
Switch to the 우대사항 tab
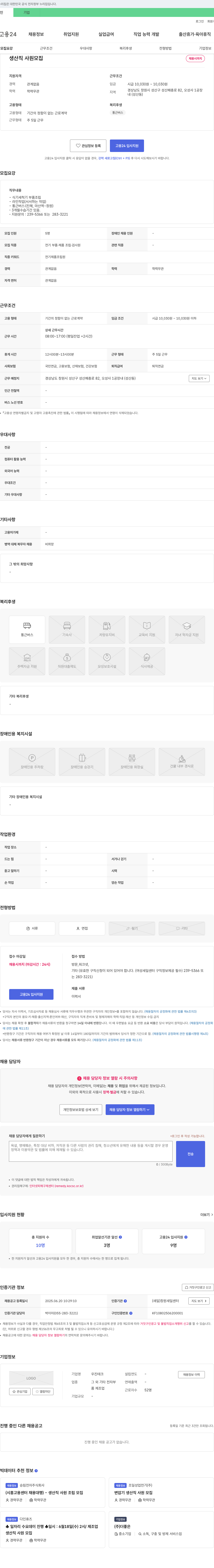86,48
